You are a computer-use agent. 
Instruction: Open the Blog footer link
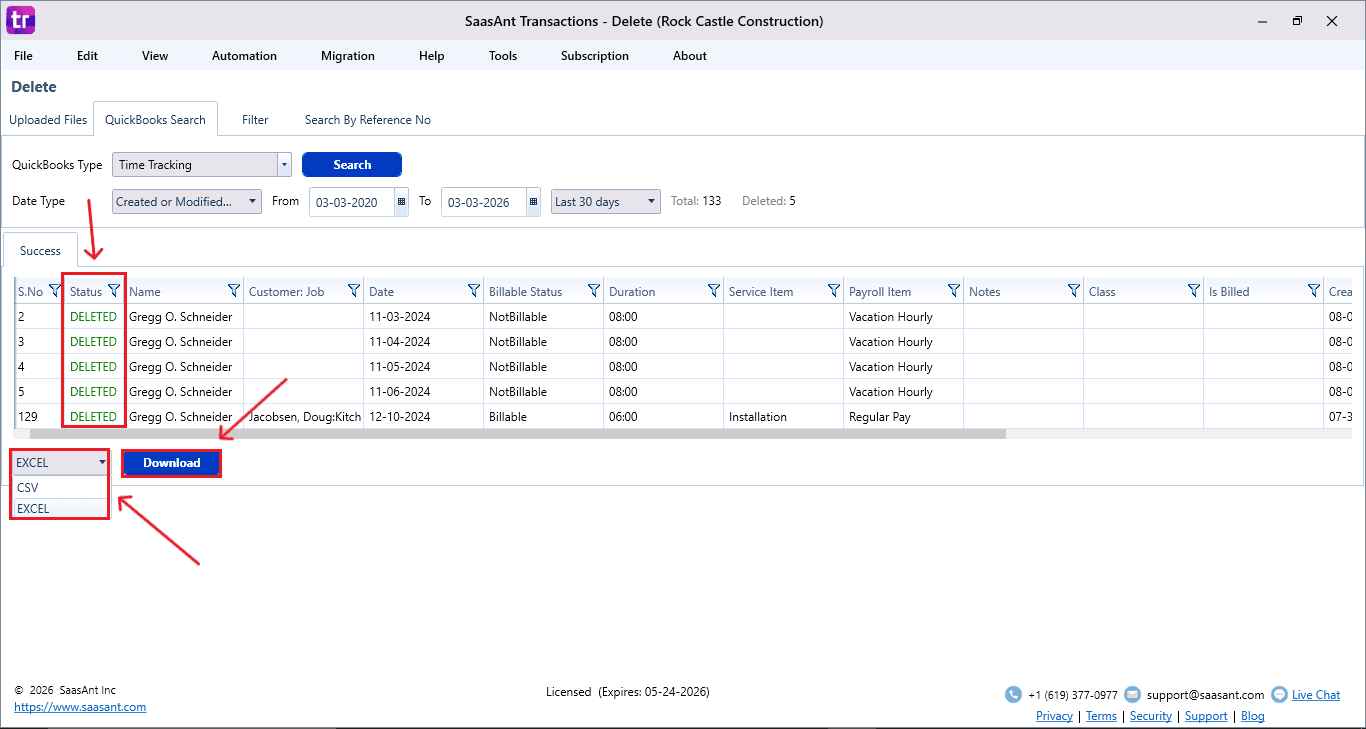click(1253, 716)
